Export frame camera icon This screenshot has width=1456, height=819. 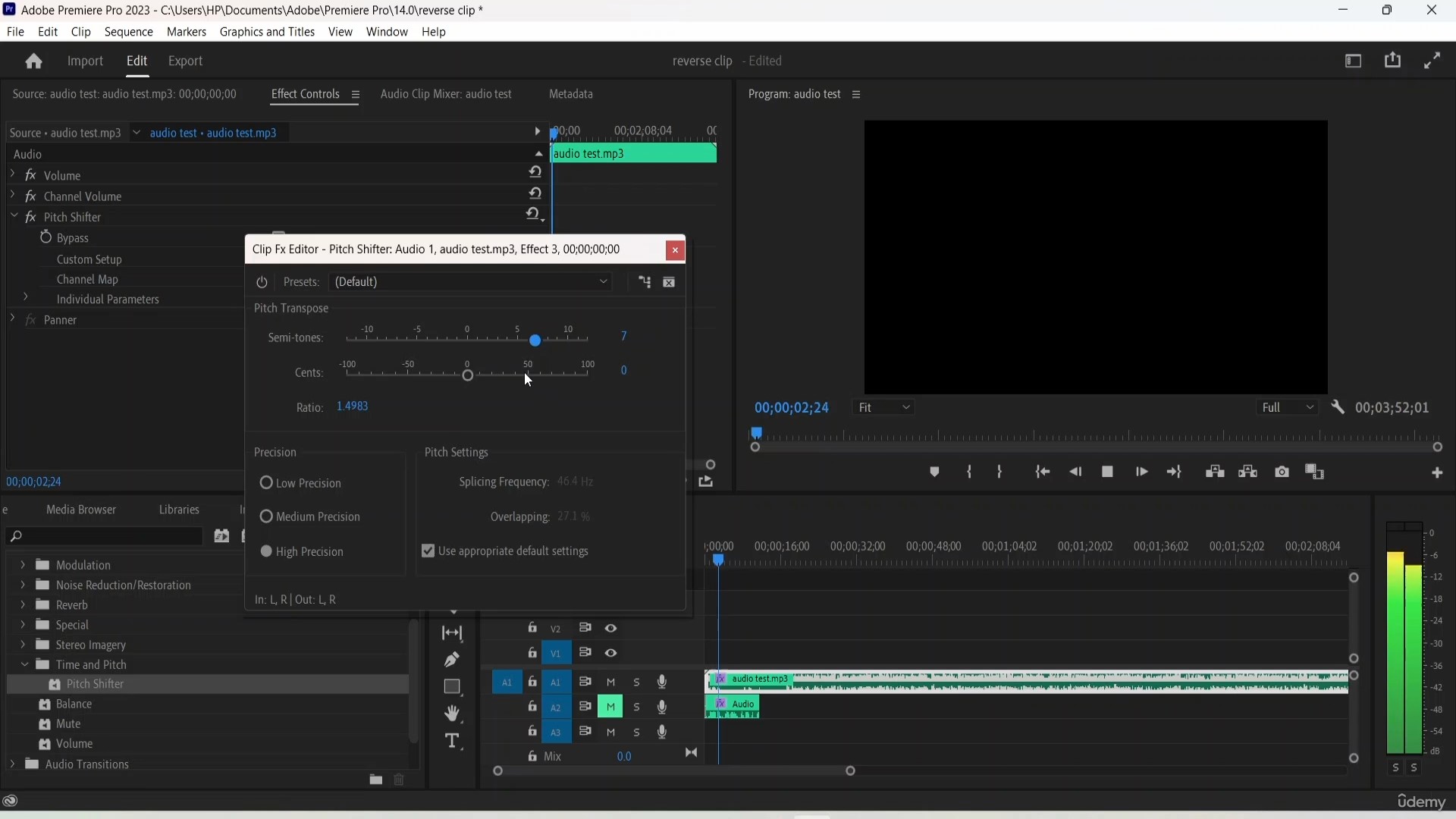pos(1283,473)
